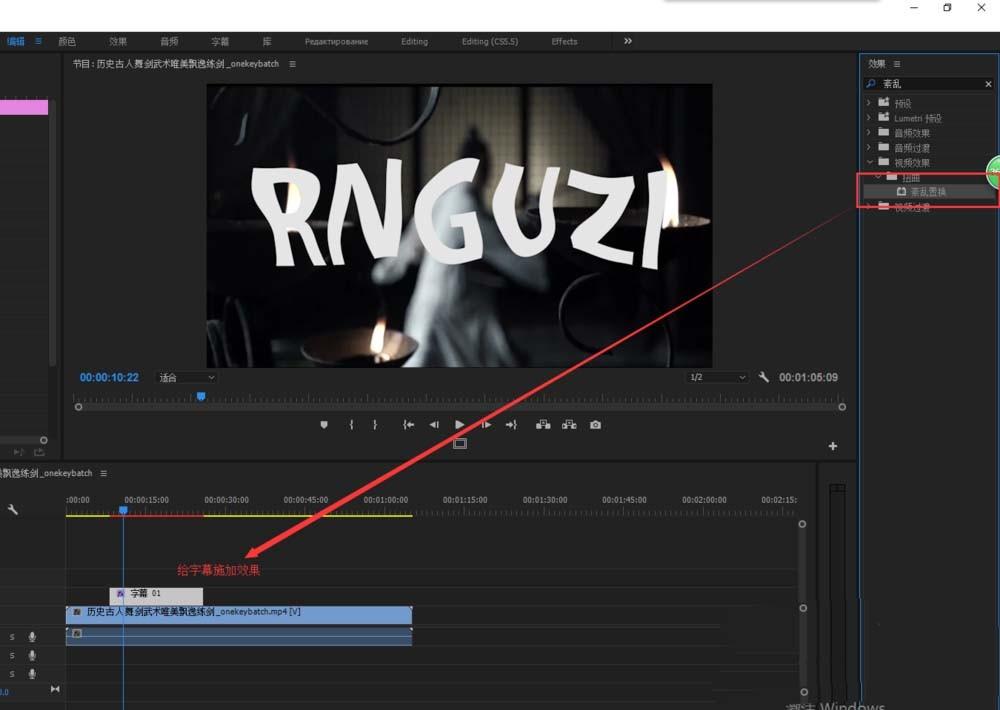Click the voiceover microphone icon on track A1

32,636
